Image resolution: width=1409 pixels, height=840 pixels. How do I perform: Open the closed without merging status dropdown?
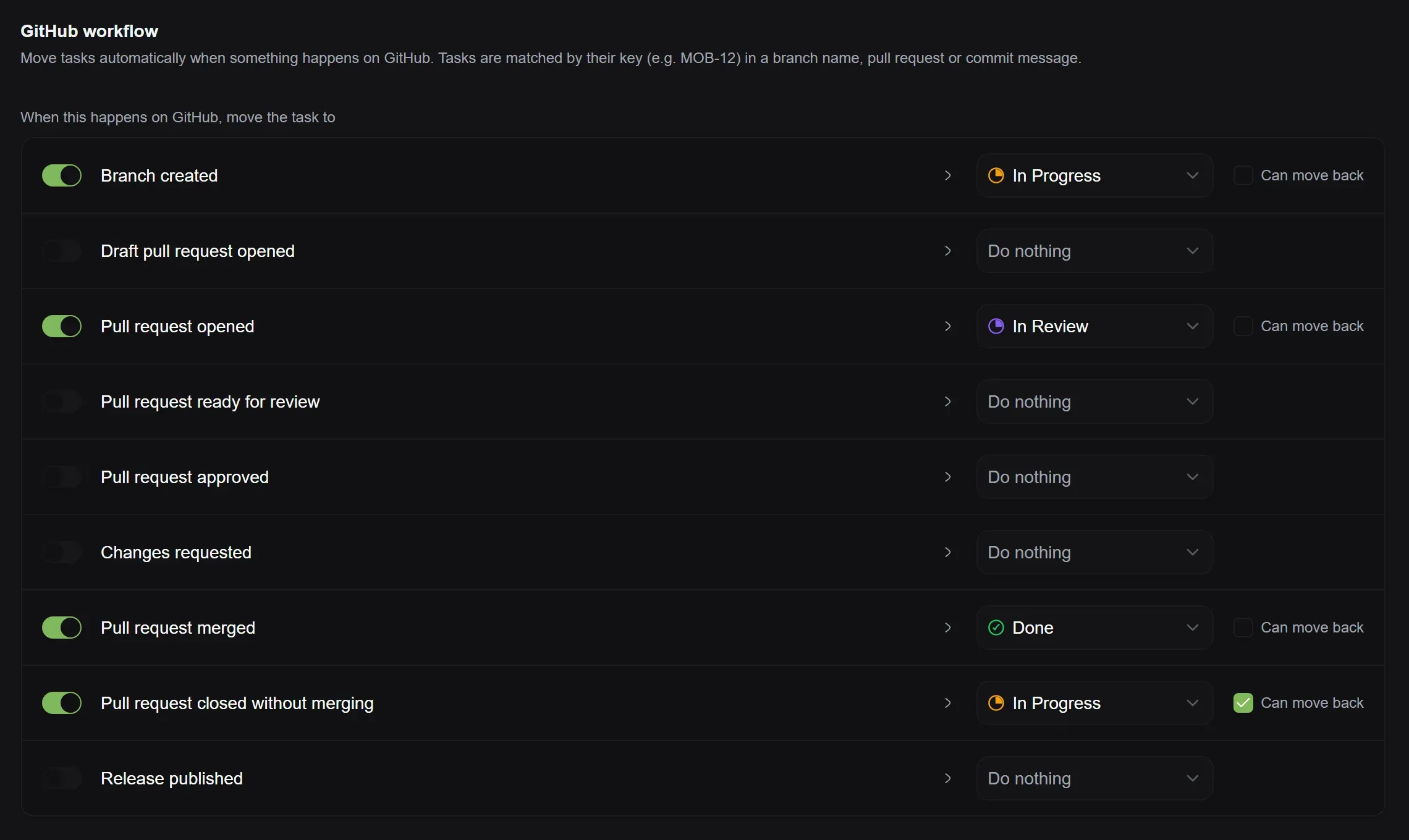pos(1094,703)
